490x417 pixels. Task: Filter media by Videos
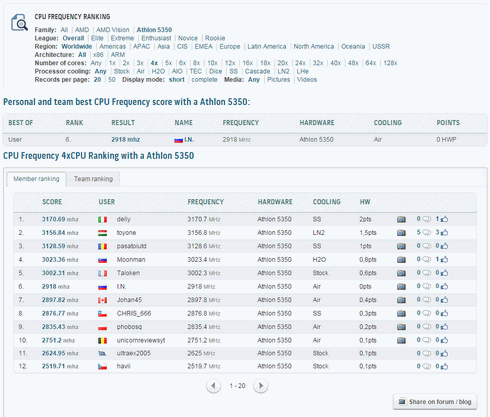[307, 80]
